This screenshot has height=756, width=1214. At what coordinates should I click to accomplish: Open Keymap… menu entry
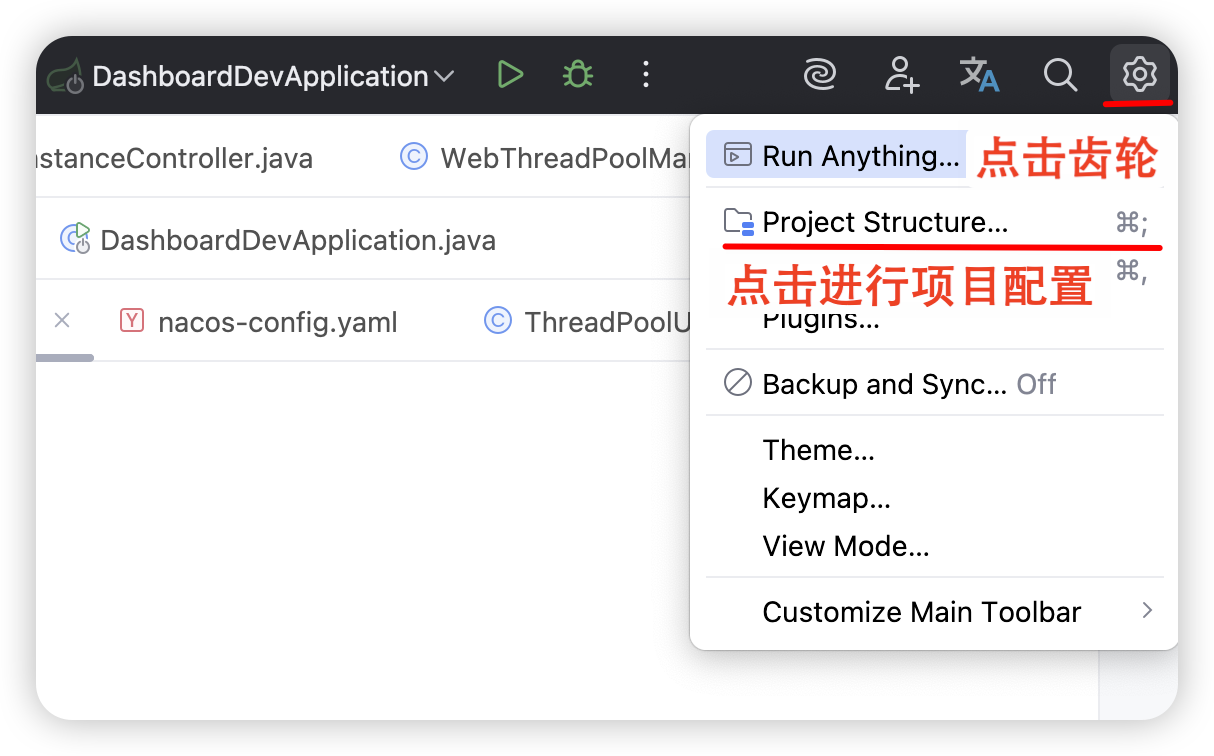(935, 498)
